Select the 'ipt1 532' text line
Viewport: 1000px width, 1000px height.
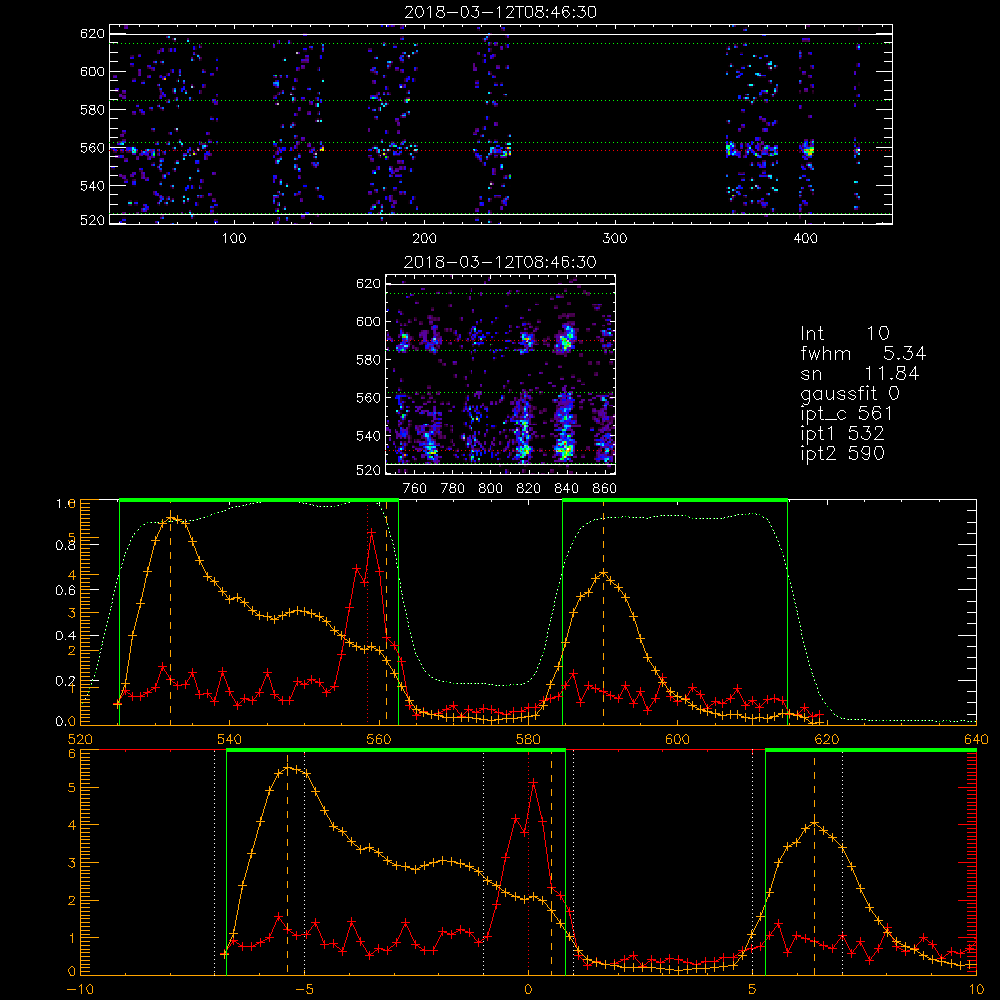click(x=842, y=434)
